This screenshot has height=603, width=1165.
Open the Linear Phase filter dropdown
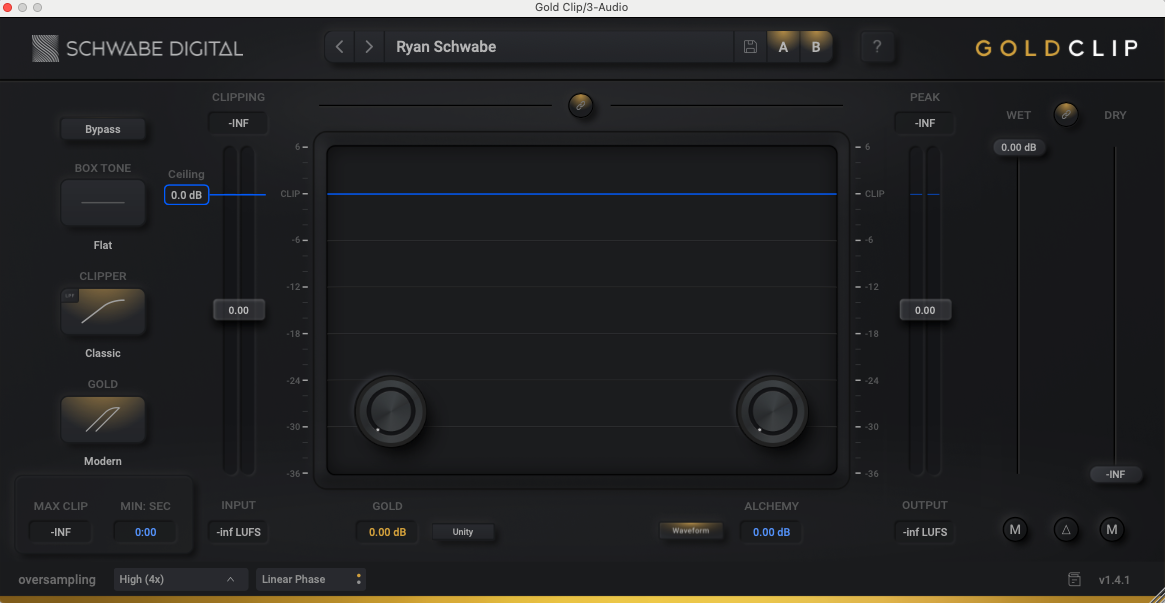pos(310,579)
